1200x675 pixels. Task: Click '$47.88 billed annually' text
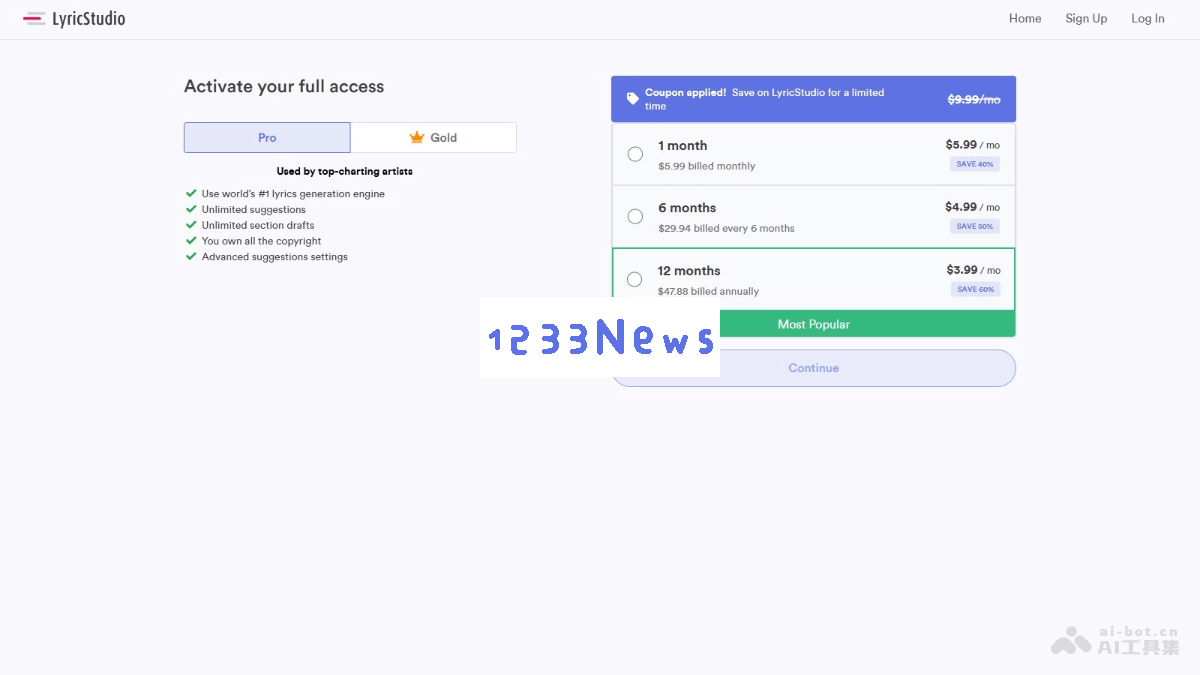click(x=708, y=291)
